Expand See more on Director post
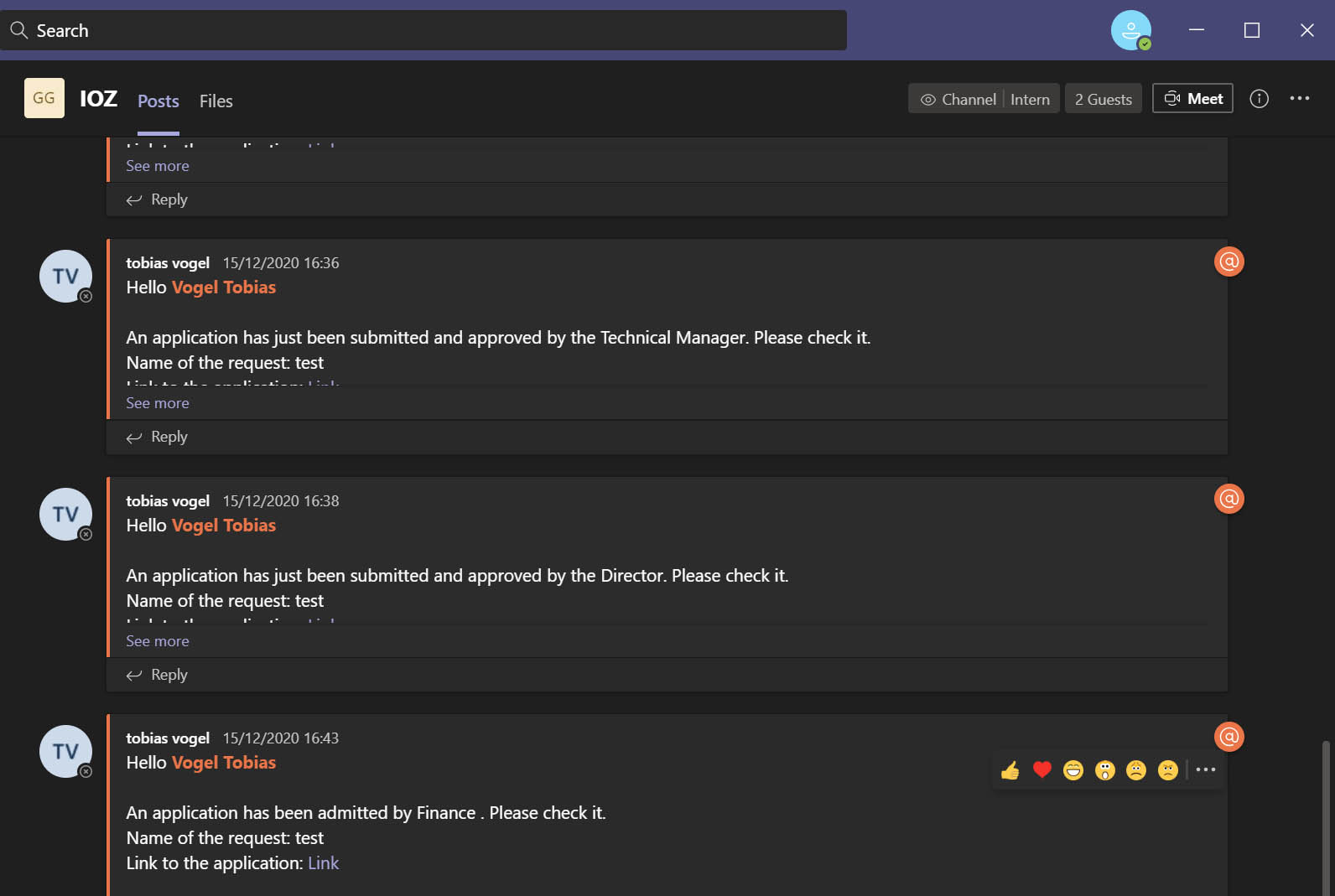The height and width of the screenshot is (896, 1335). (158, 641)
